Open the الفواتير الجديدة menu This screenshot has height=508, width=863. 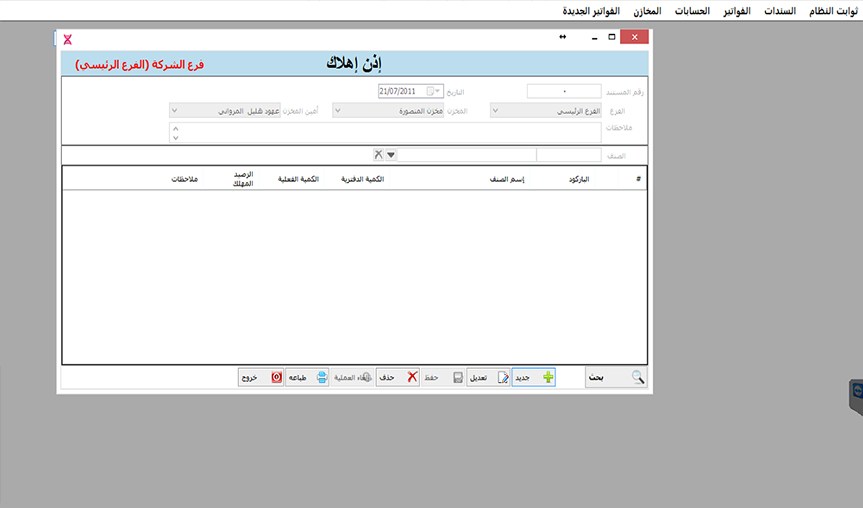point(591,11)
